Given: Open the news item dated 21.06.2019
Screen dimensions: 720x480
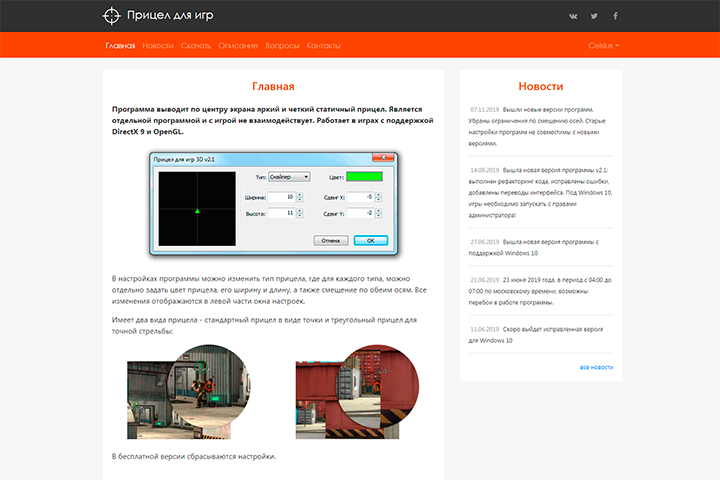Looking at the screenshot, I should point(540,291).
